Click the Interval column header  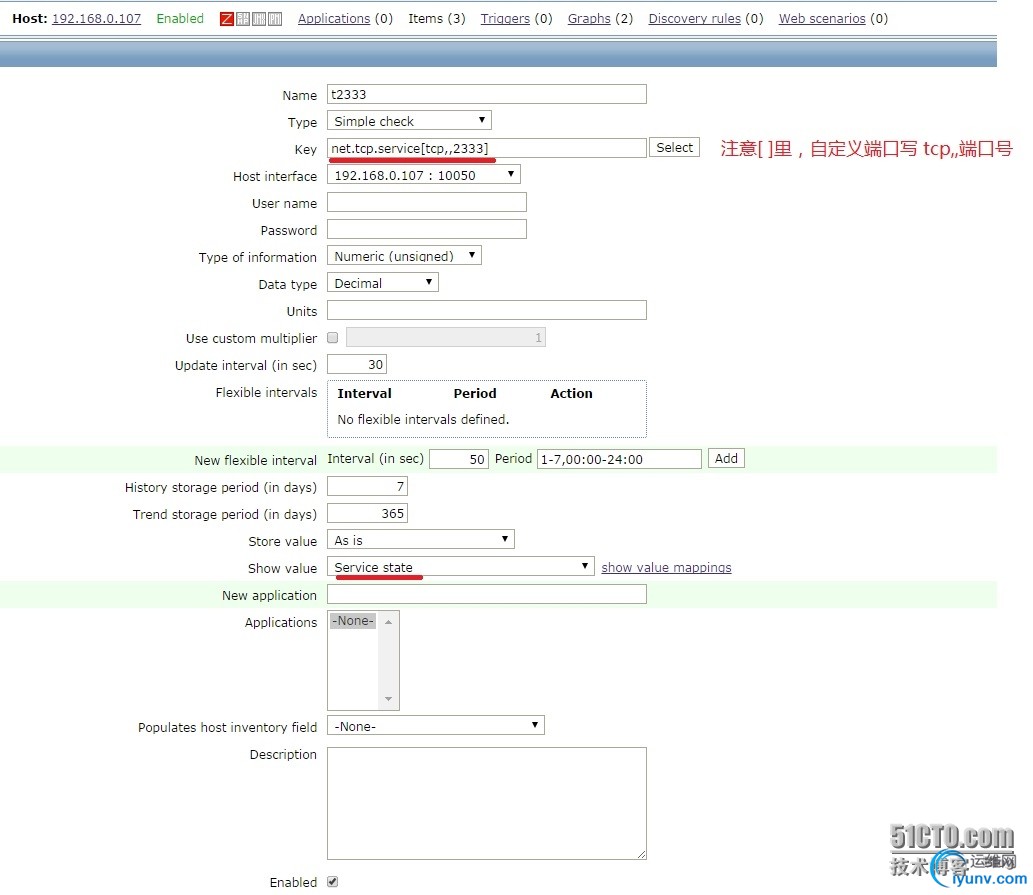point(364,393)
